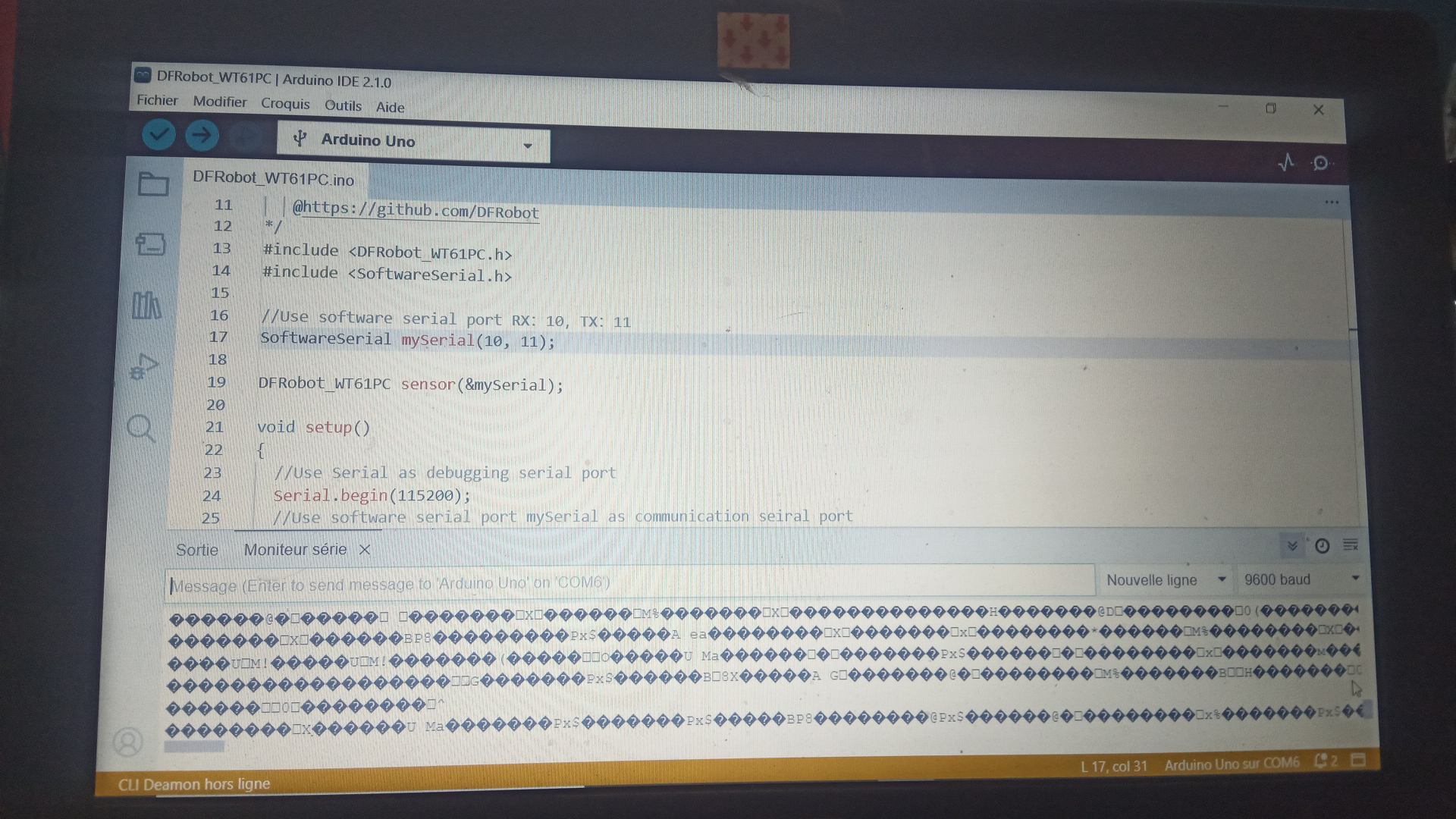Clear the serial monitor output
The height and width of the screenshot is (819, 1456).
(x=1351, y=545)
